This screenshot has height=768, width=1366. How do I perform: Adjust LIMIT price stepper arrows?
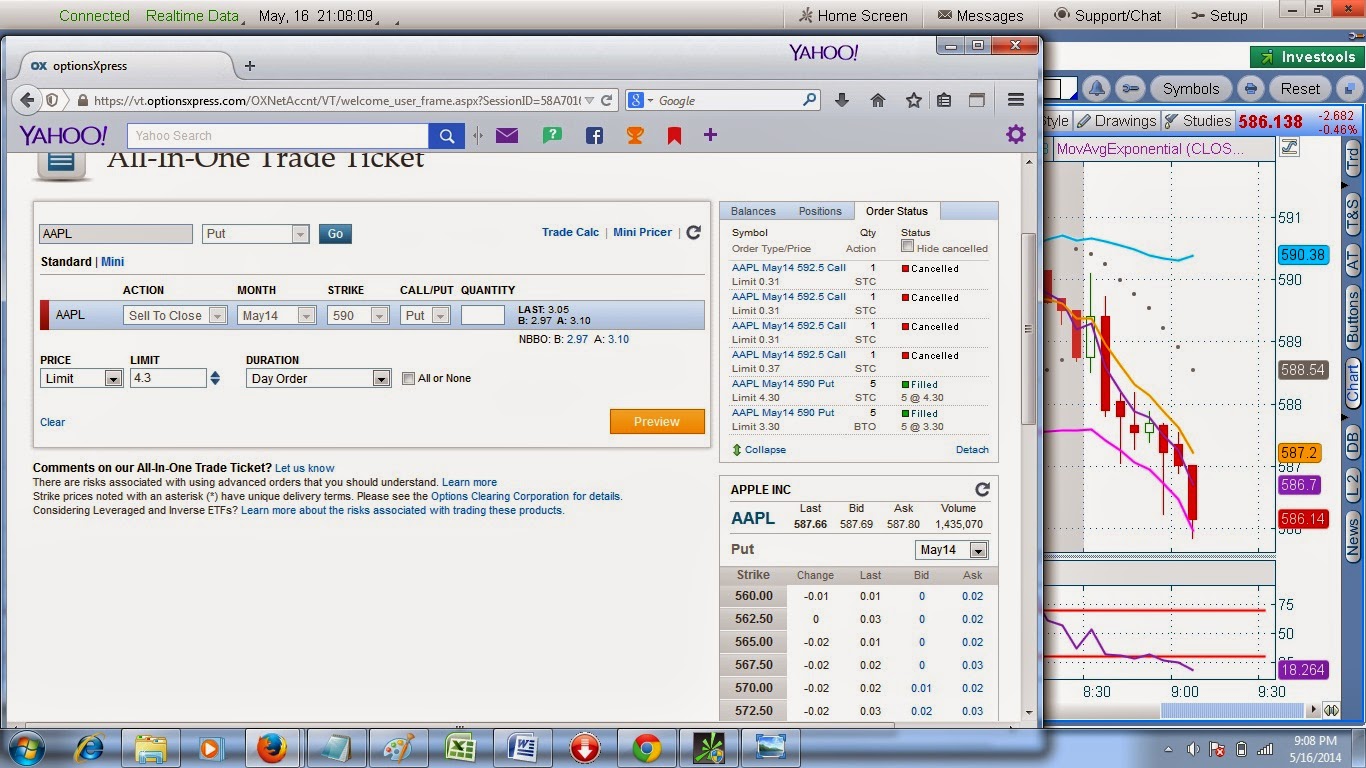coord(215,378)
